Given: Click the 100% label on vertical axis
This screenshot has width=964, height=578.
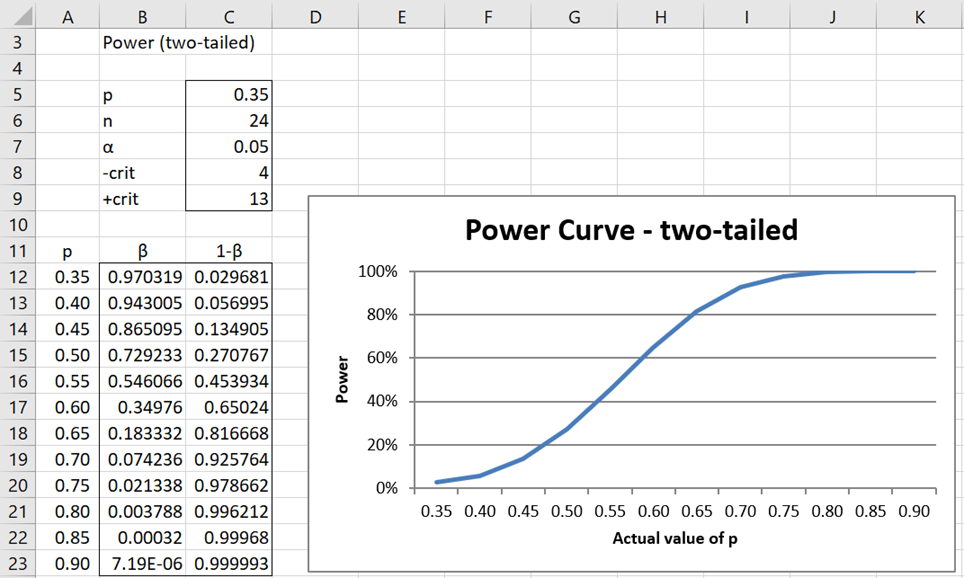Looking at the screenshot, I should pos(377,271).
